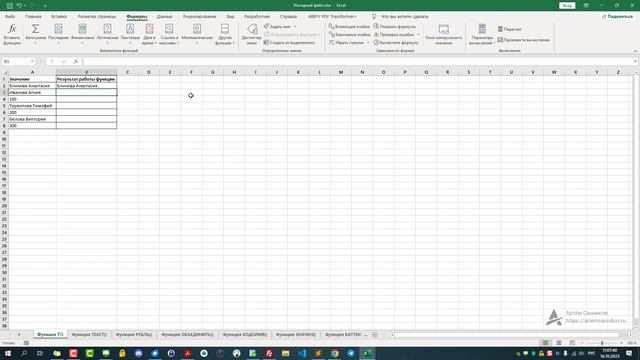
Task: Open Telegram from the taskbar
Action: click(351, 353)
